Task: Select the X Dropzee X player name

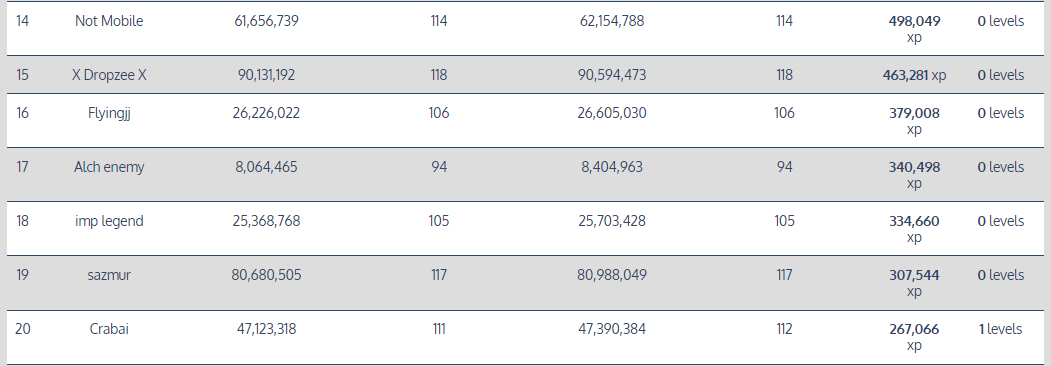Action: 109,75
